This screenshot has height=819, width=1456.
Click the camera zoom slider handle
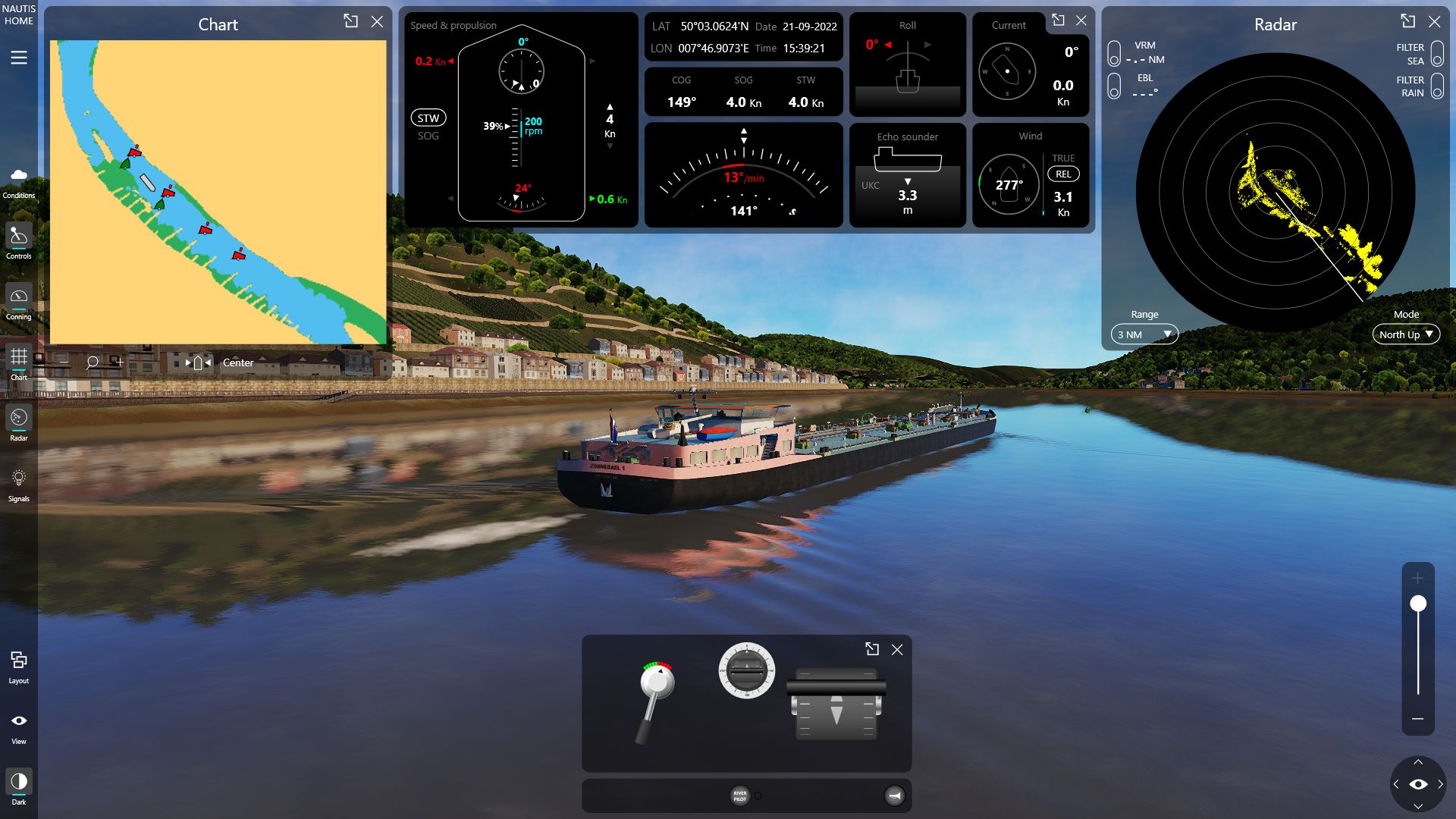[1417, 604]
